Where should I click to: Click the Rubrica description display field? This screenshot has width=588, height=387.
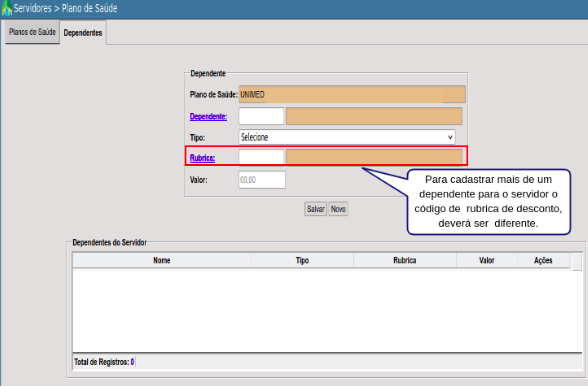click(x=374, y=157)
